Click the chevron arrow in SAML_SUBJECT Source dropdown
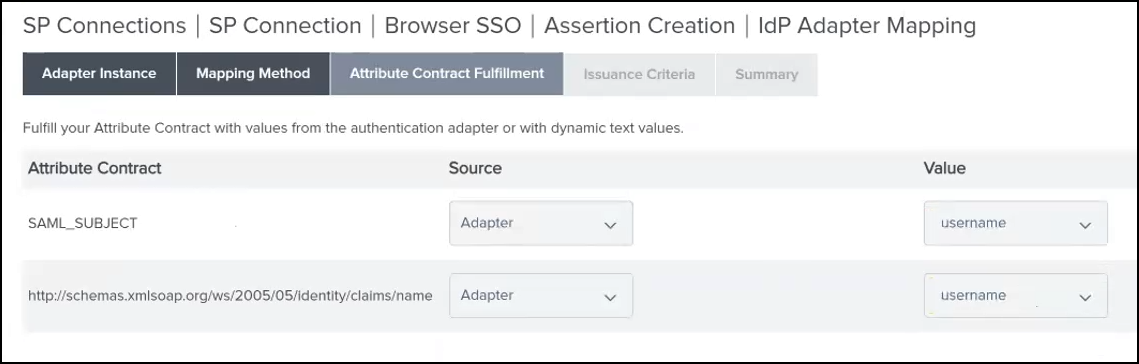Viewport: 1139px width, 364px height. 610,225
